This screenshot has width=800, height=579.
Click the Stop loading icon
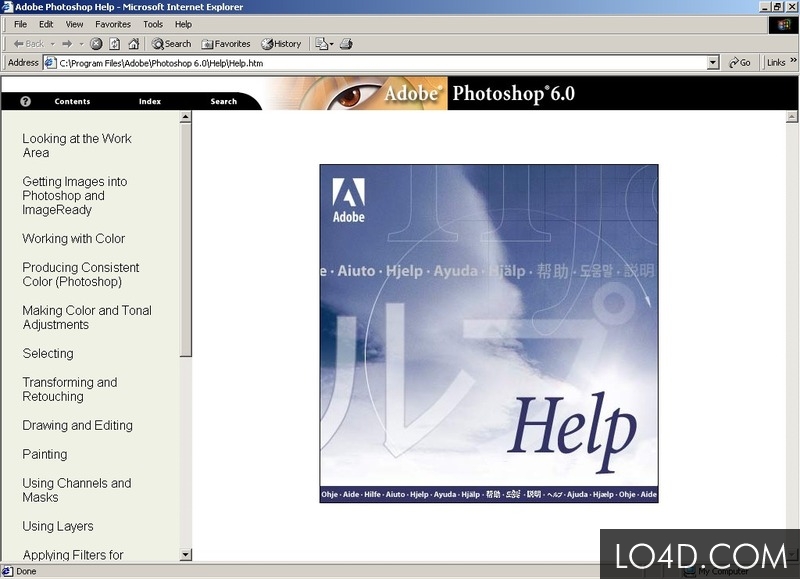[x=96, y=44]
